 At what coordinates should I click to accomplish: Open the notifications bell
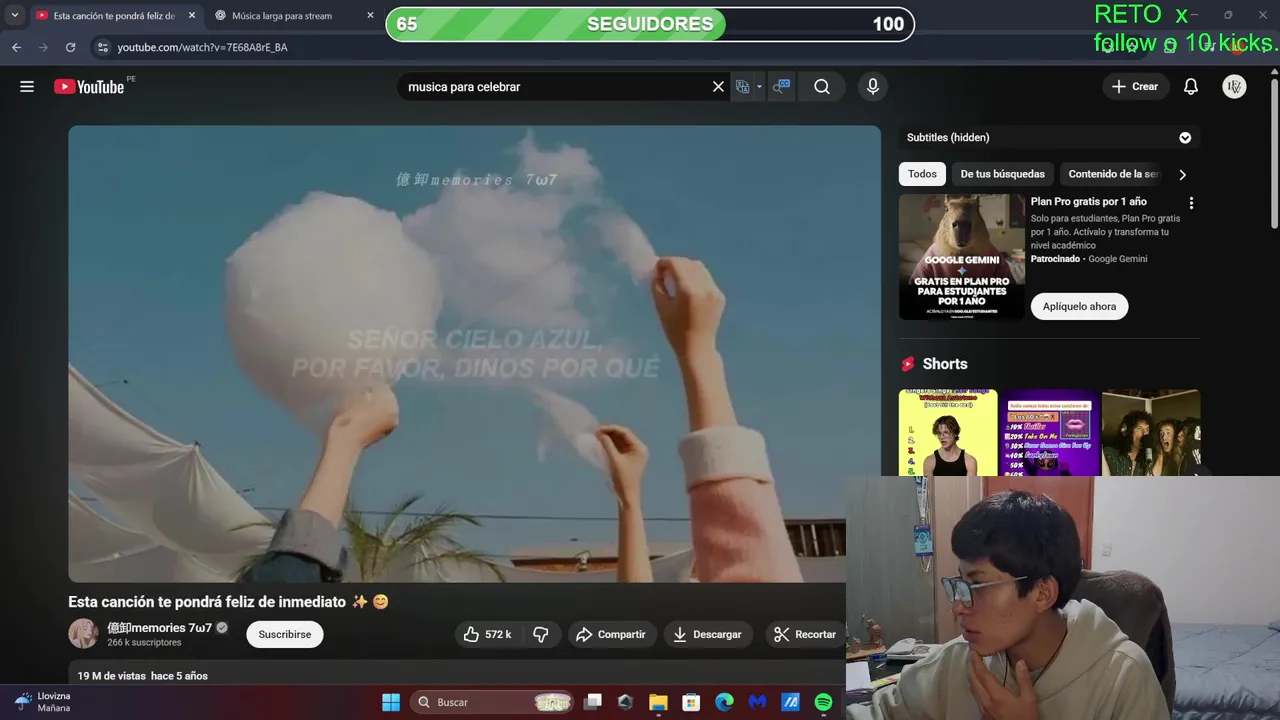[1191, 87]
